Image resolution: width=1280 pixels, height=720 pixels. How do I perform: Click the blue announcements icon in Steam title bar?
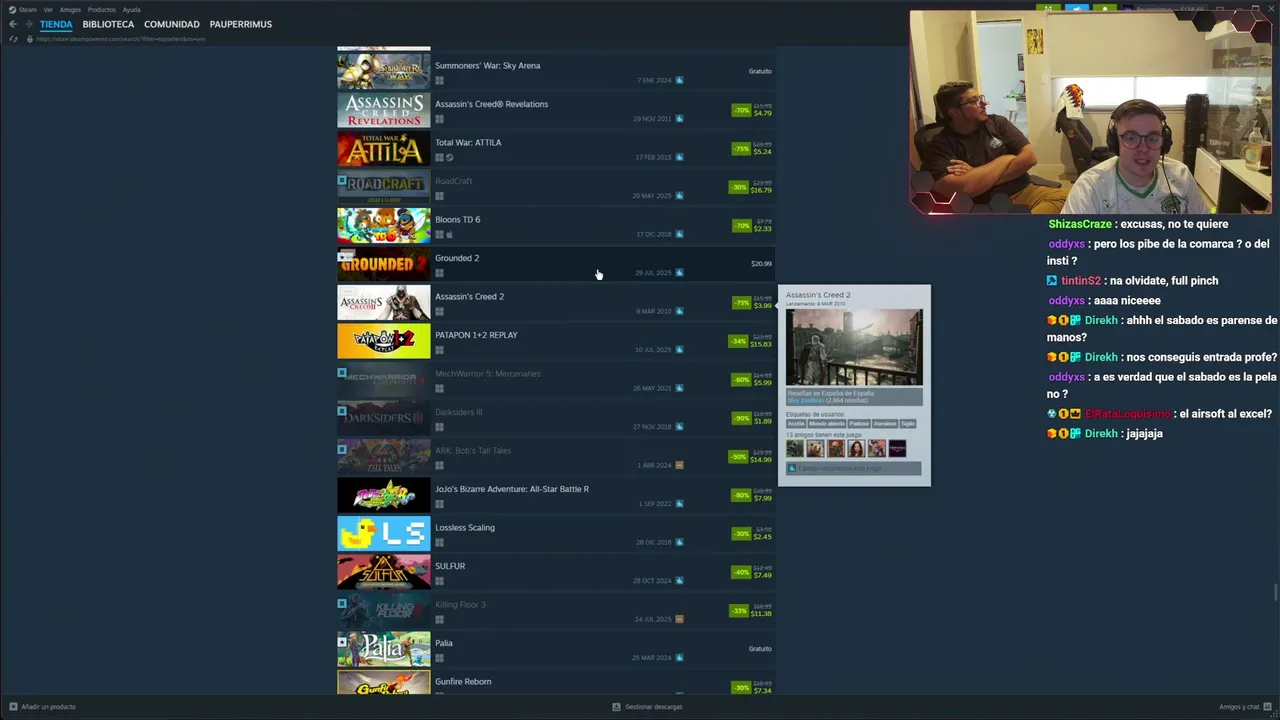[1077, 9]
